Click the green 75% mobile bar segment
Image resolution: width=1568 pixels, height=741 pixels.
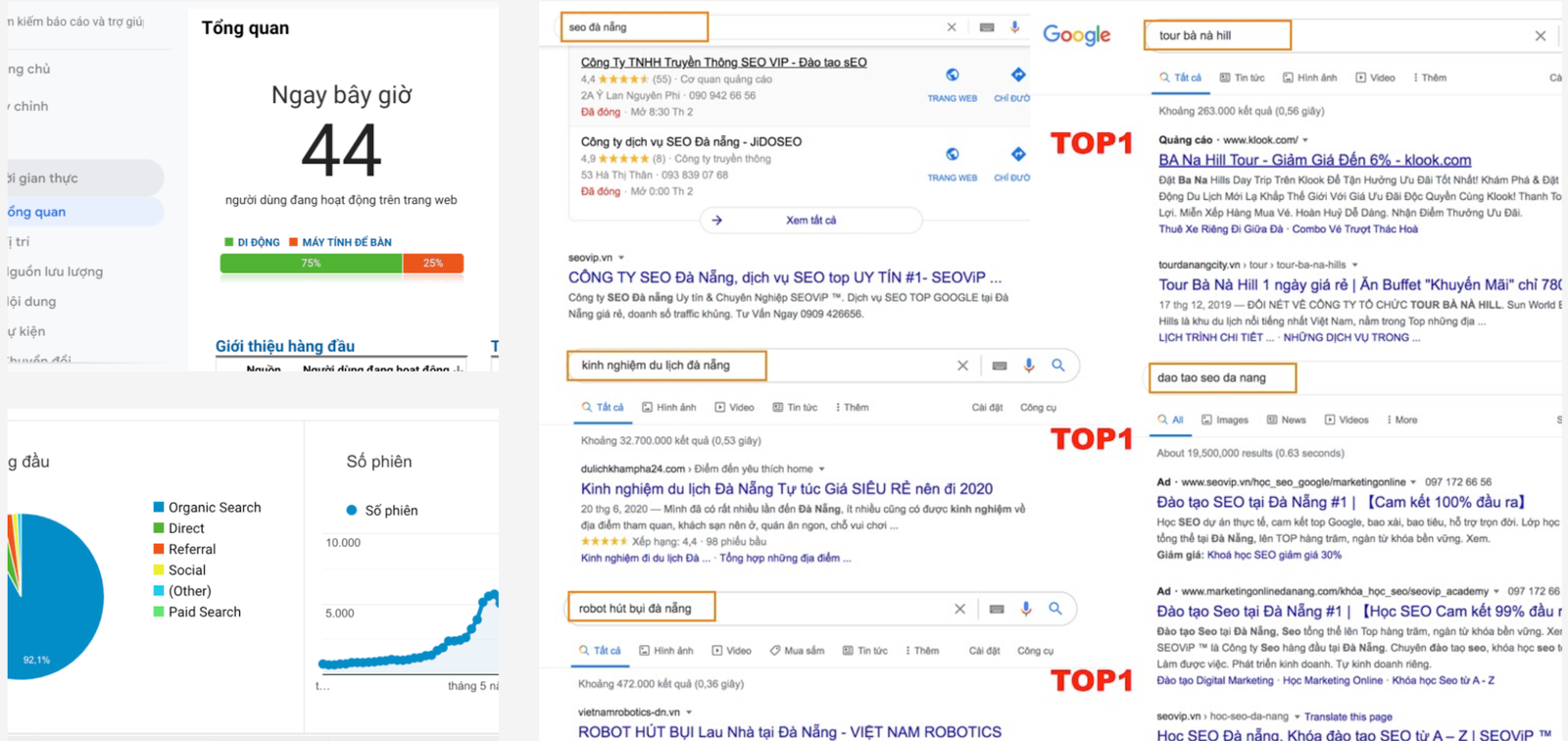tap(311, 263)
